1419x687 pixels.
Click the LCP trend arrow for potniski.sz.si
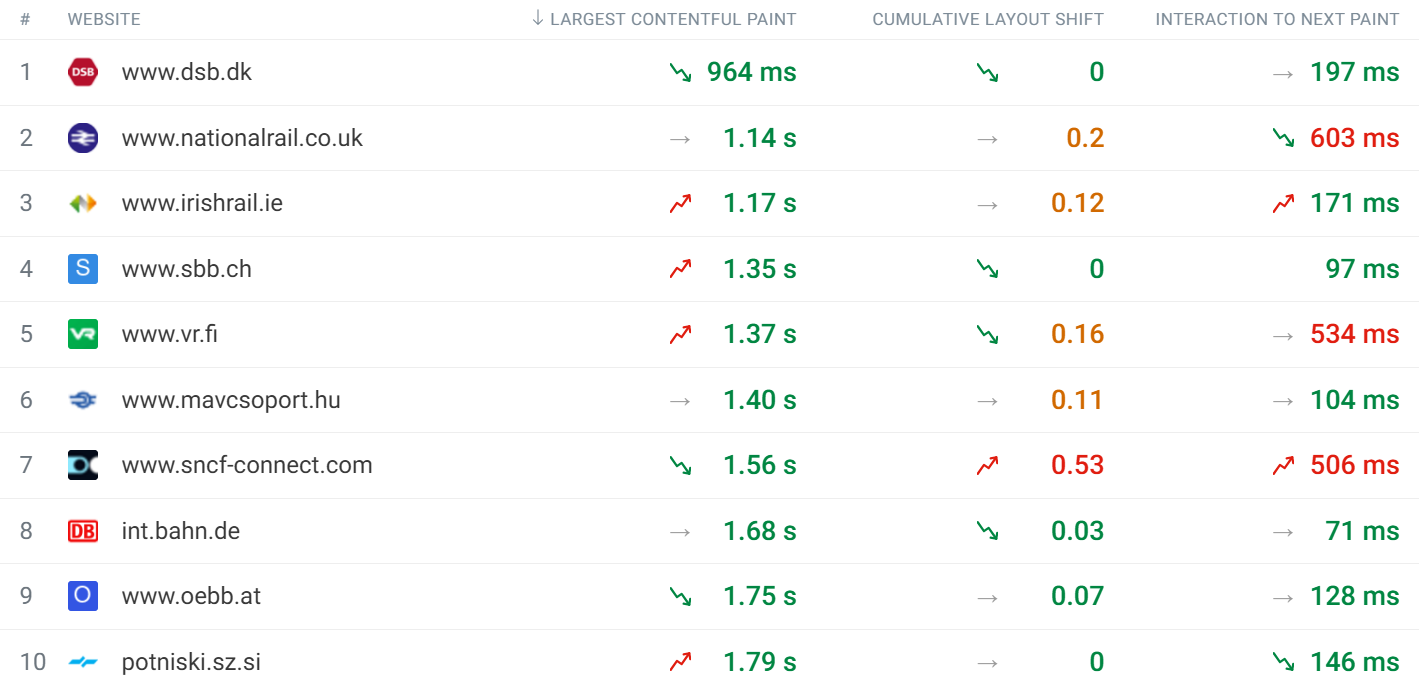[x=680, y=662]
